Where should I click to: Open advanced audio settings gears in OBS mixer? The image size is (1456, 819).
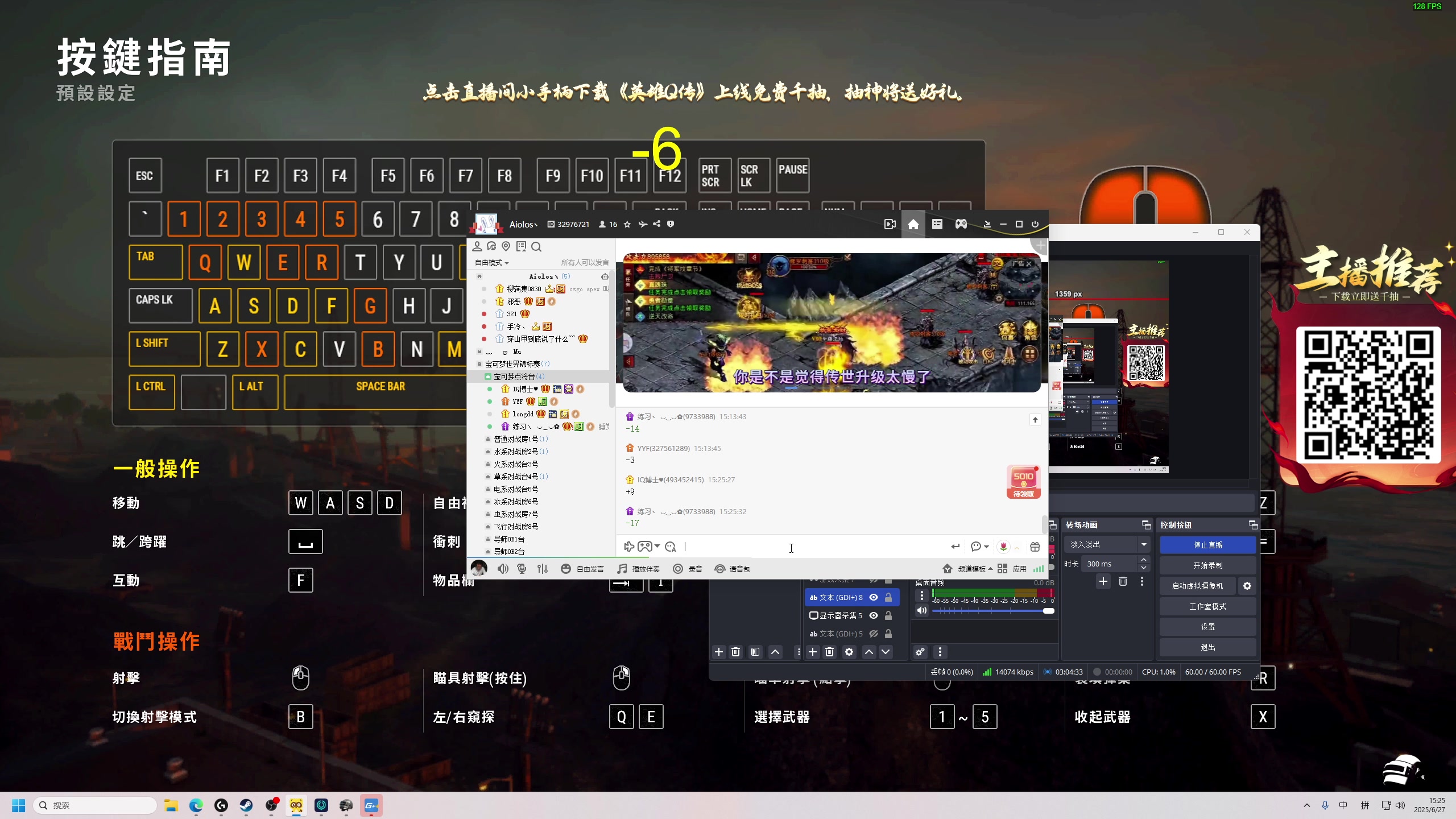tap(920, 652)
